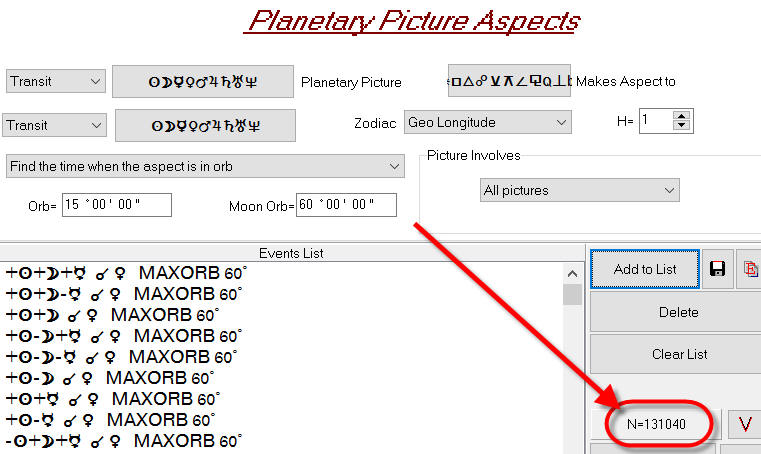Click the Delete button
Viewport: 761px width, 454px height.
point(678,312)
